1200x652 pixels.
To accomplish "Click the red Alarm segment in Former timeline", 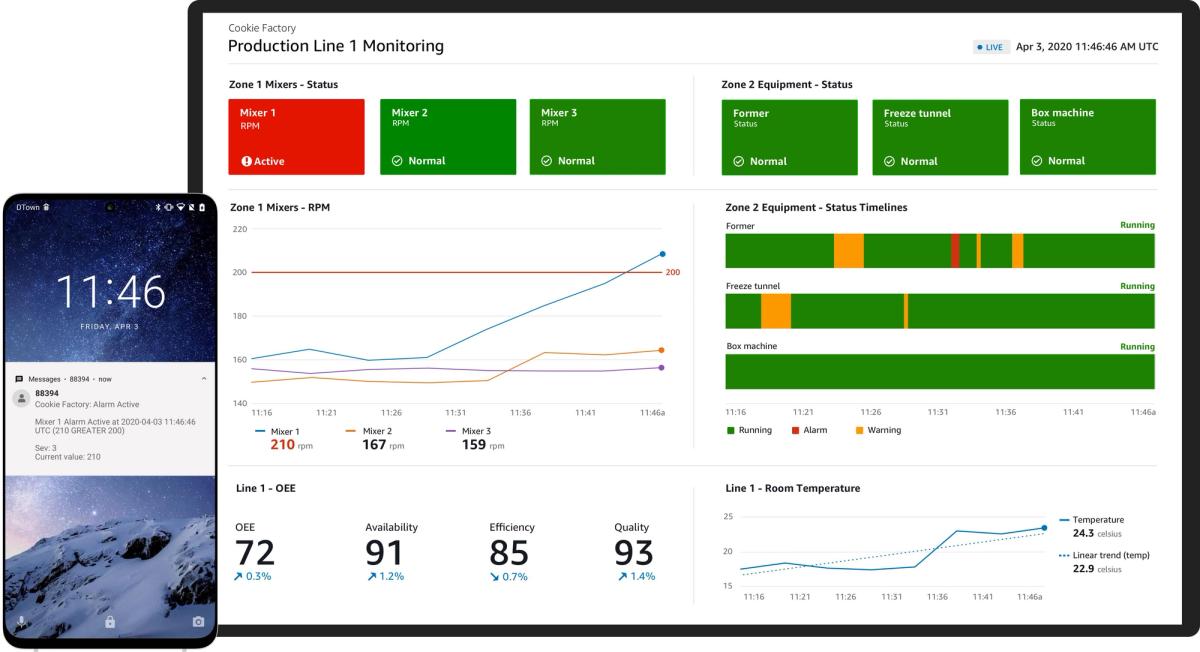I will click(x=955, y=251).
